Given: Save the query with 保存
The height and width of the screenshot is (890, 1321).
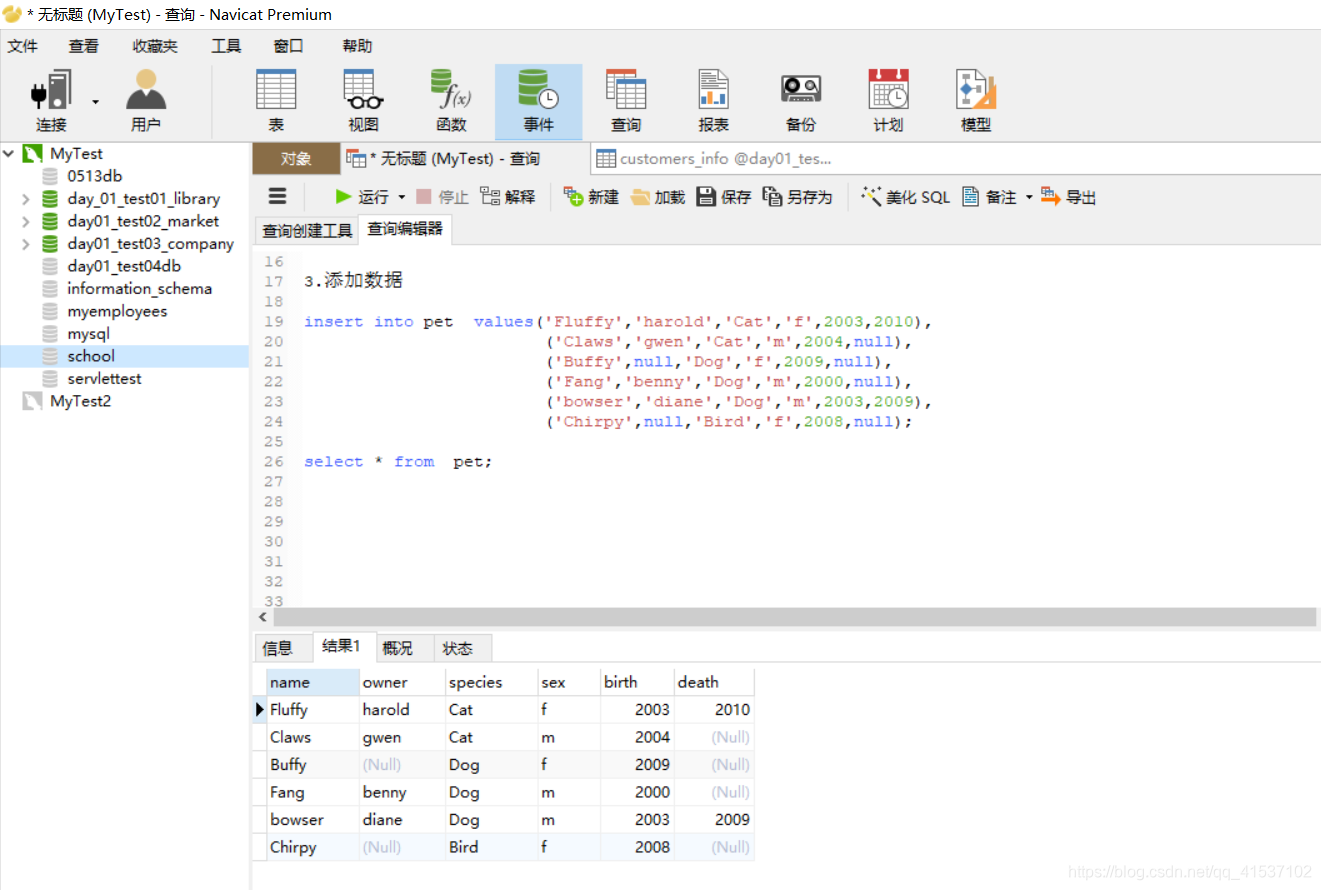Looking at the screenshot, I should click(x=724, y=197).
